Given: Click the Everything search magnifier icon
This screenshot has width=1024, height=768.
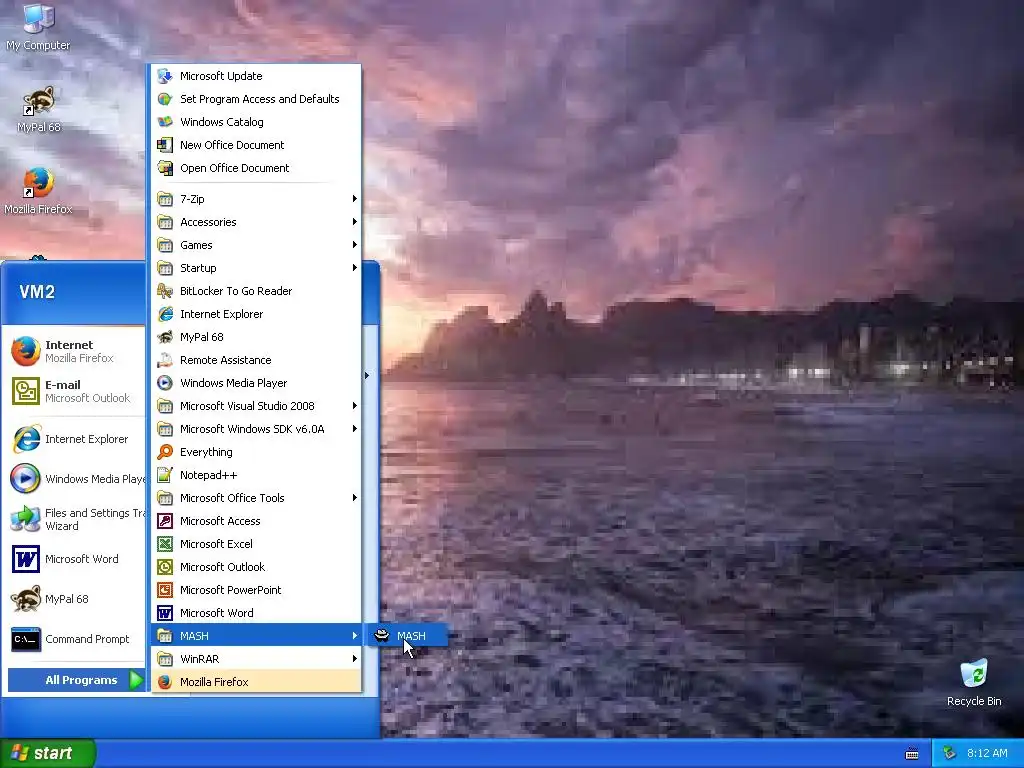Looking at the screenshot, I should [165, 452].
